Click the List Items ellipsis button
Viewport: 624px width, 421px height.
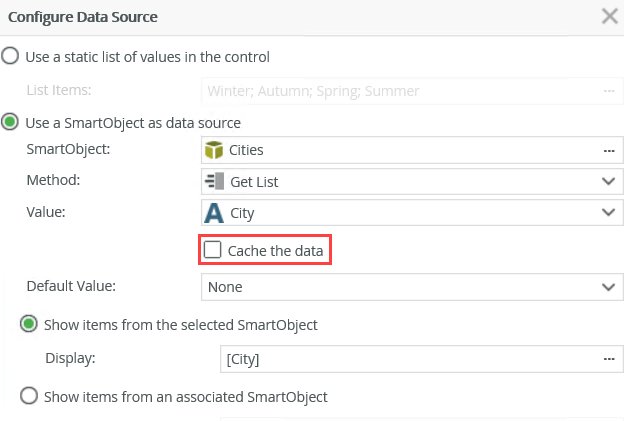pyautogui.click(x=608, y=91)
